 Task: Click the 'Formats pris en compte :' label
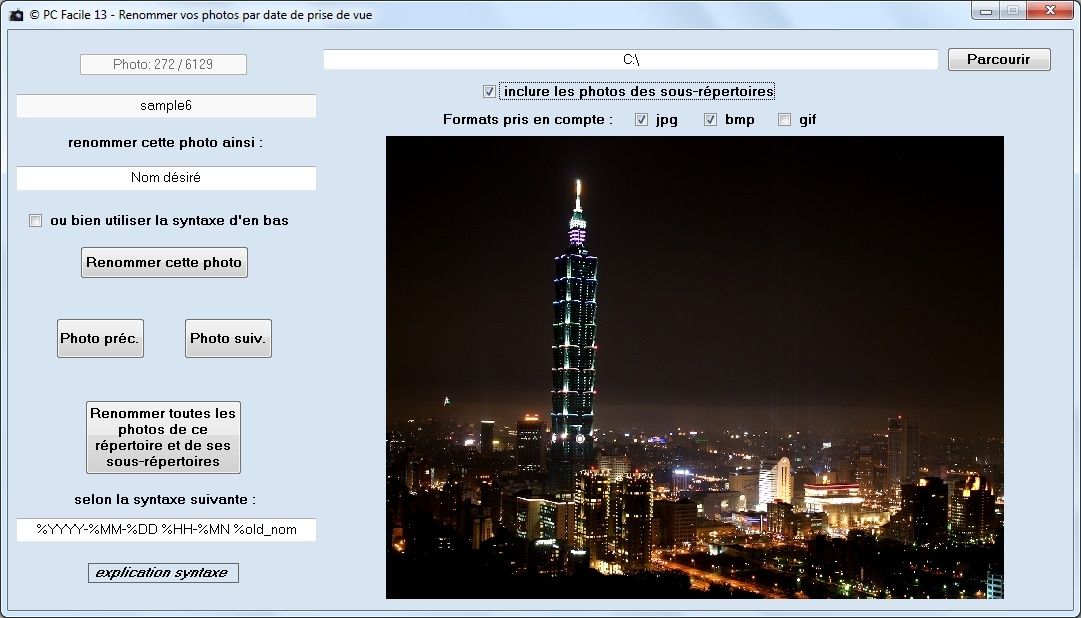point(527,119)
